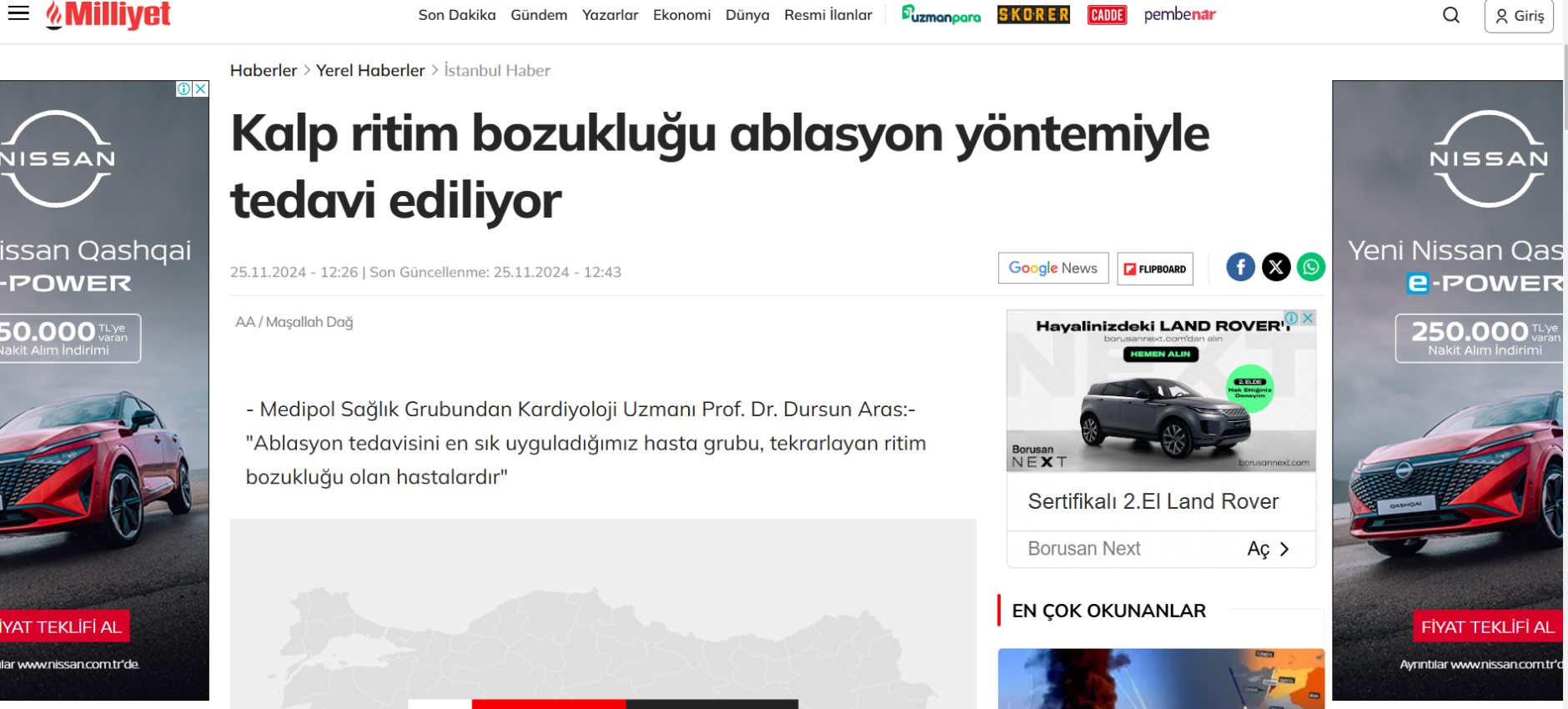Click the article map image
1568x709 pixels.
pyautogui.click(x=603, y=614)
